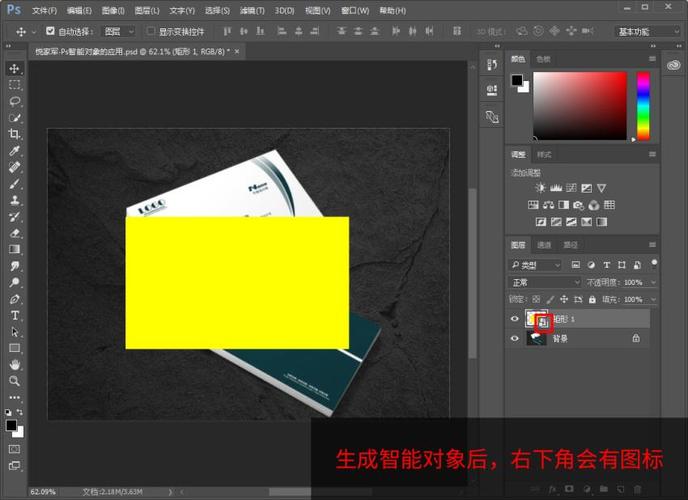
Task: Open the opacity 100% dropdown arrow
Action: click(653, 282)
